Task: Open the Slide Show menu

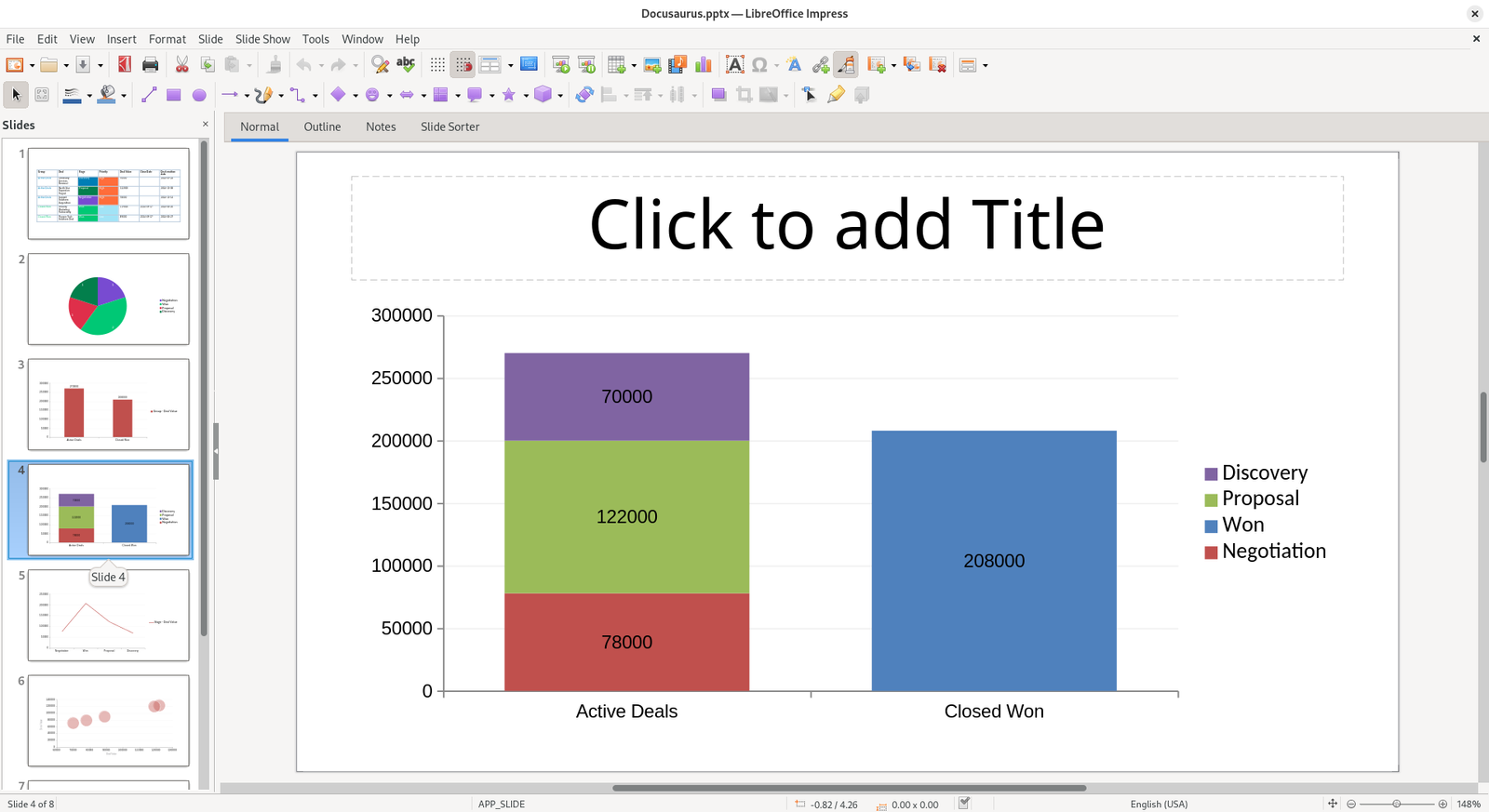Action: (x=262, y=39)
